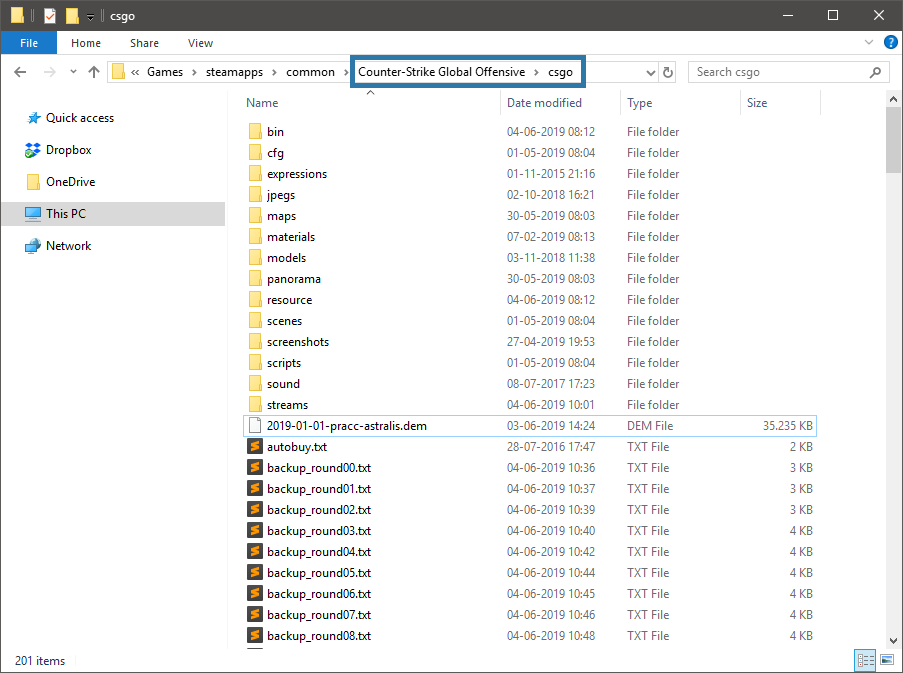The image size is (903, 673).
Task: Select the scripts folder icon
Action: point(255,363)
